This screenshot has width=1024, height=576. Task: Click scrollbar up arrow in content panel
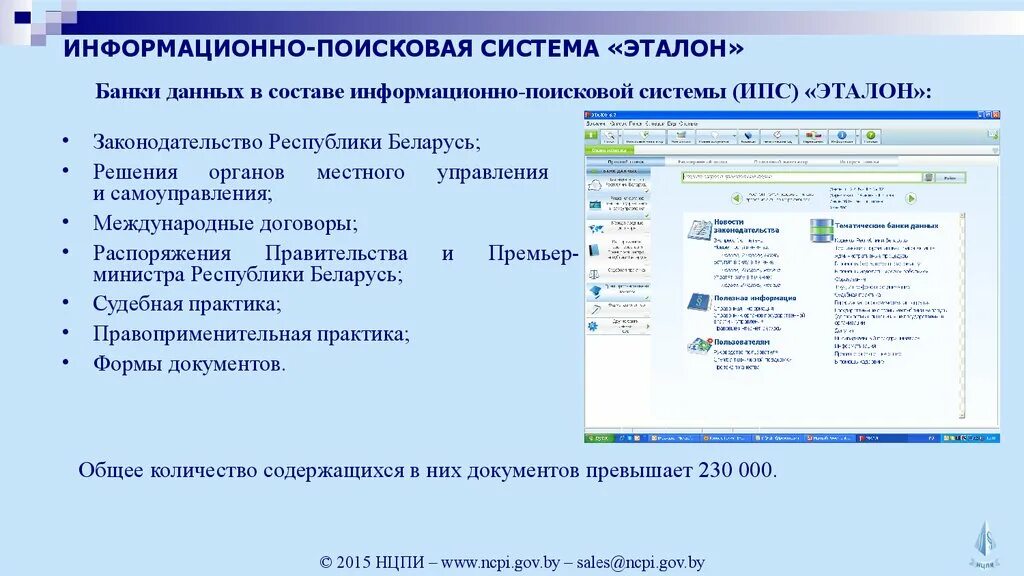[962, 215]
